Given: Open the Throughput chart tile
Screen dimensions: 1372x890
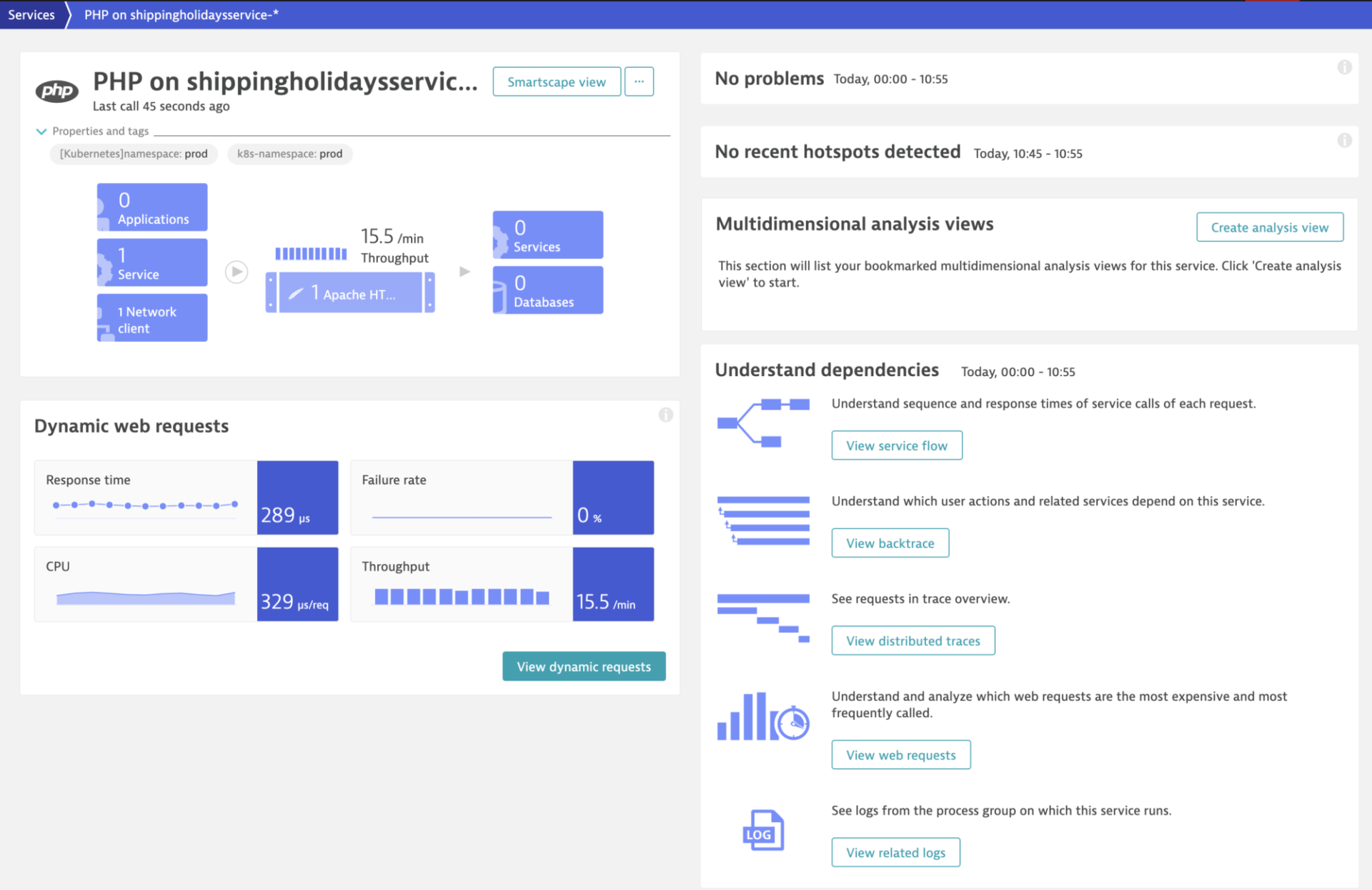Looking at the screenshot, I should coord(502,584).
